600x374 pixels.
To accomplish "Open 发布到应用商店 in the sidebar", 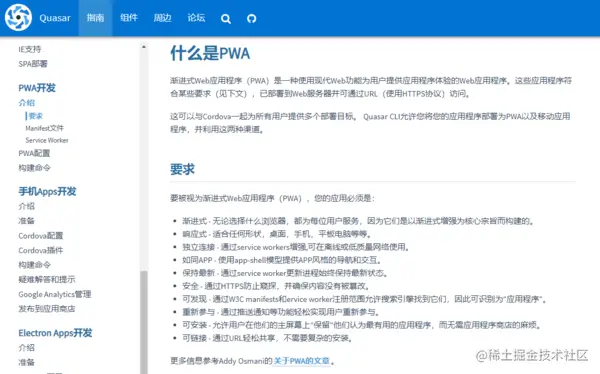I will 47,309.
